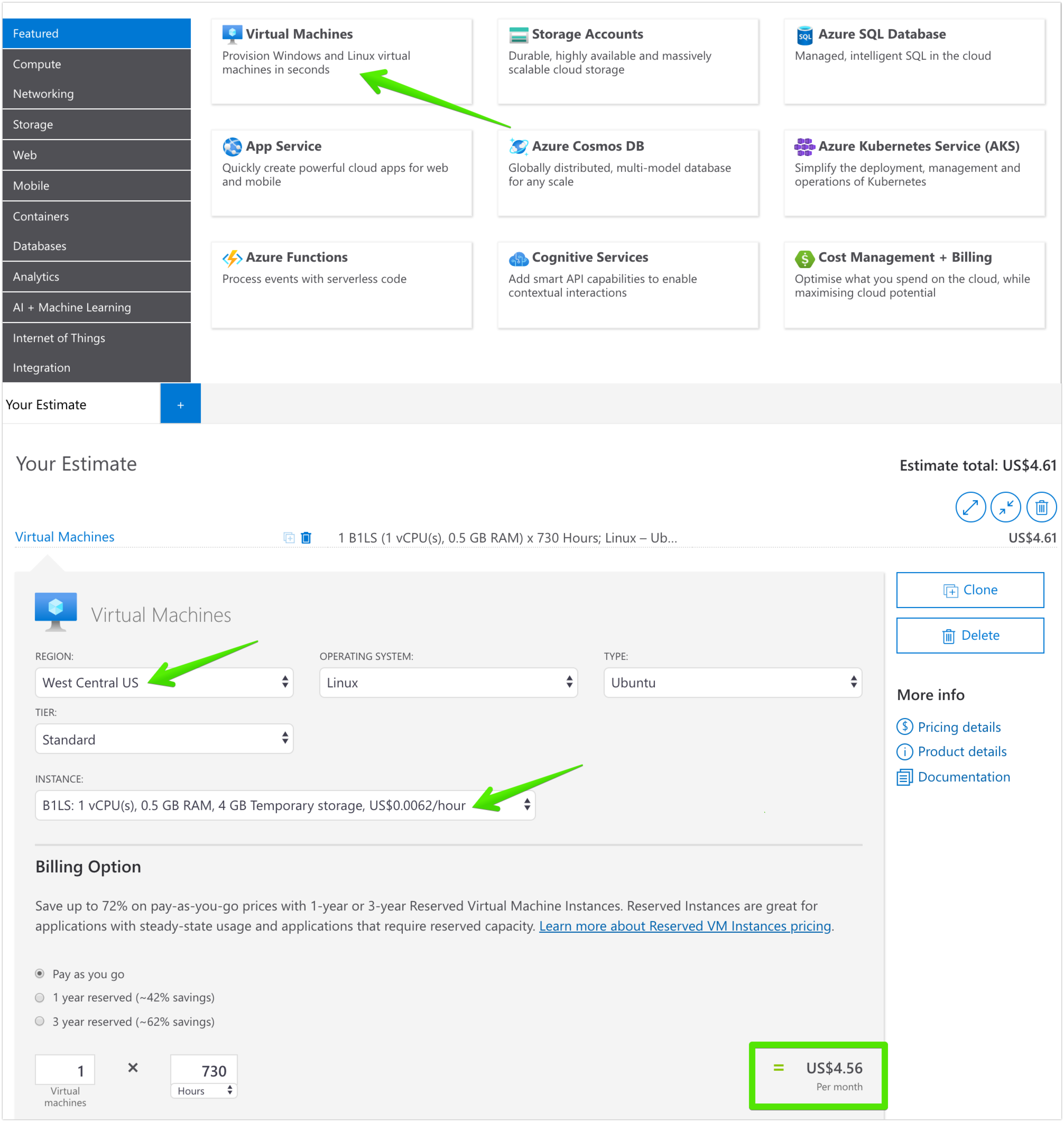Select the Analytics category
Screen dimensions: 1064x1122
pyautogui.click(x=96, y=276)
